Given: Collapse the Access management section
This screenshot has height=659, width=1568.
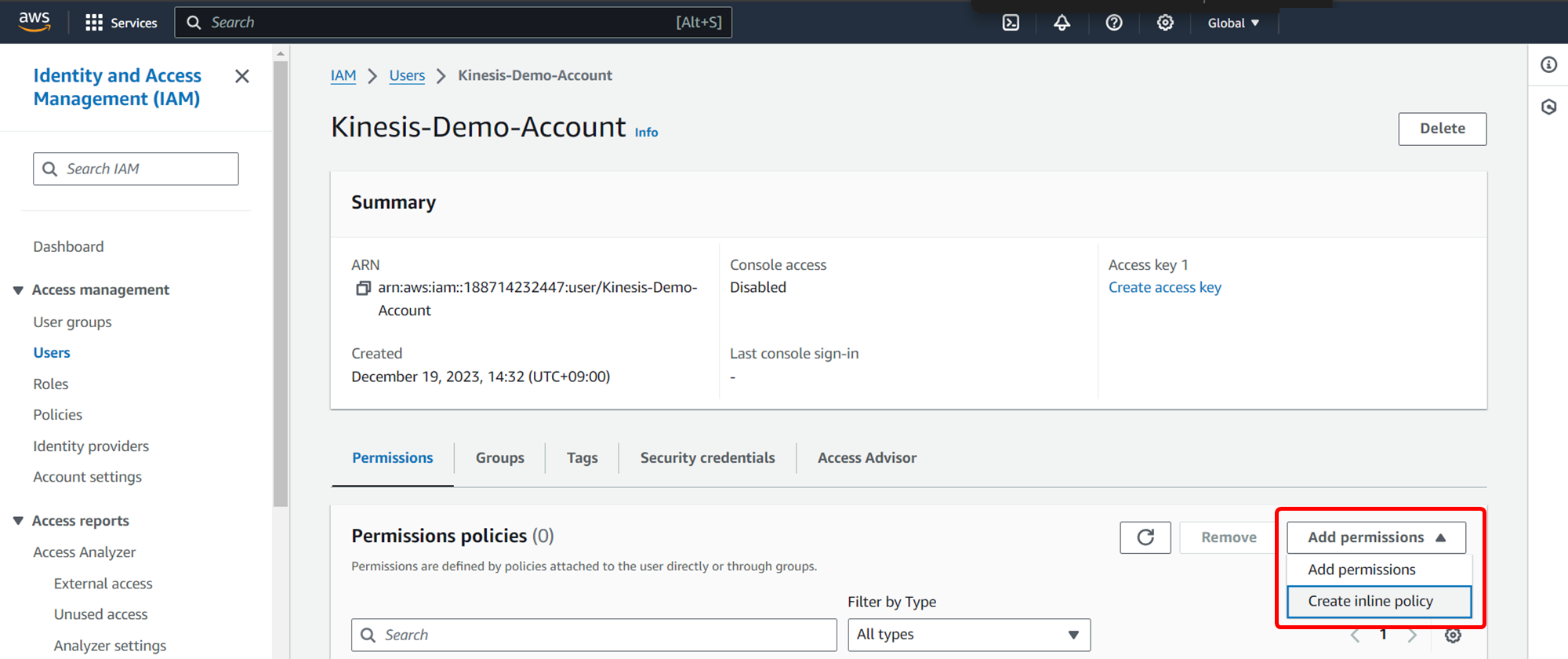Looking at the screenshot, I should tap(18, 290).
